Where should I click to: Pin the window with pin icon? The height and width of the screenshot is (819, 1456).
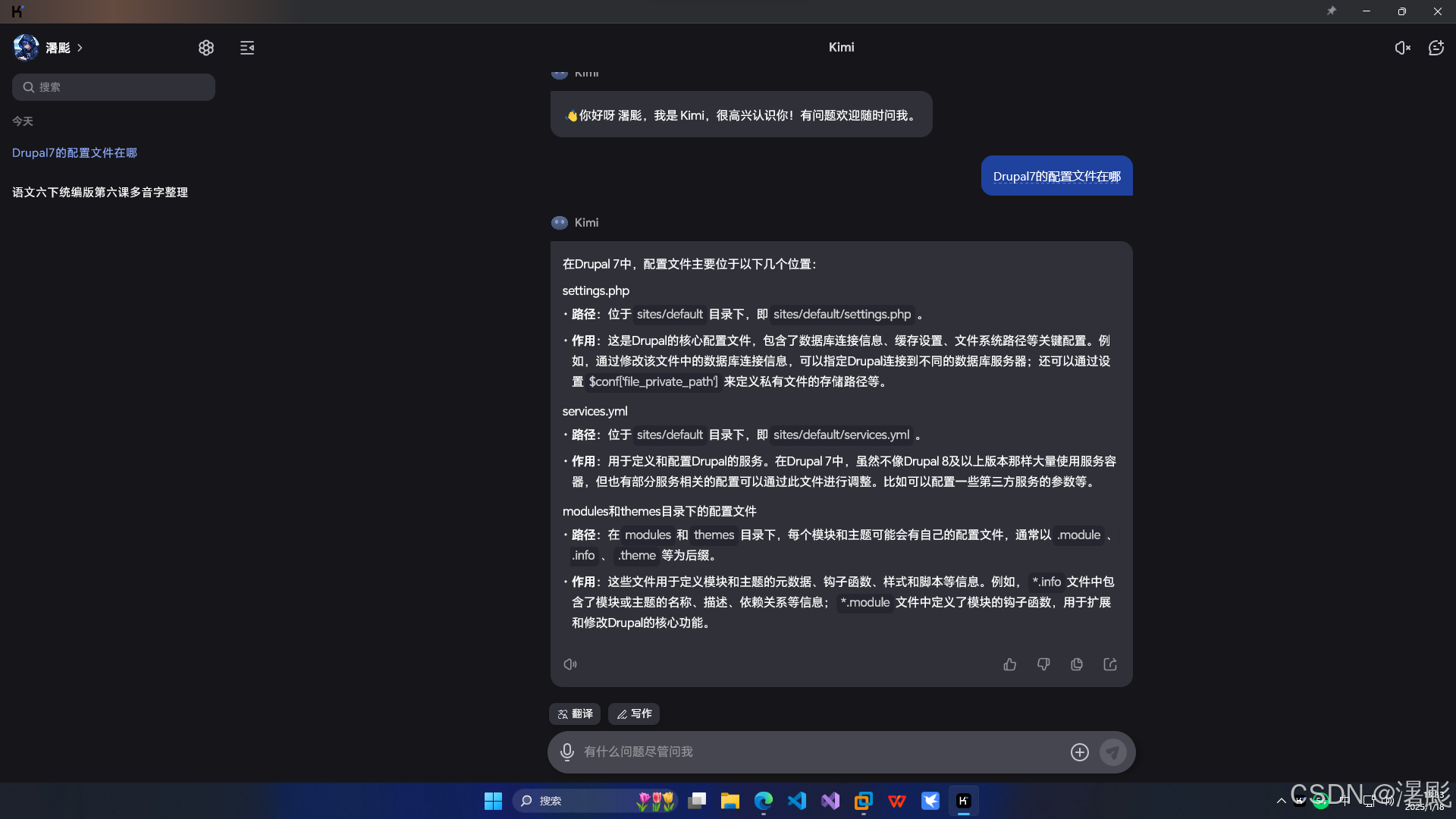[x=1332, y=11]
